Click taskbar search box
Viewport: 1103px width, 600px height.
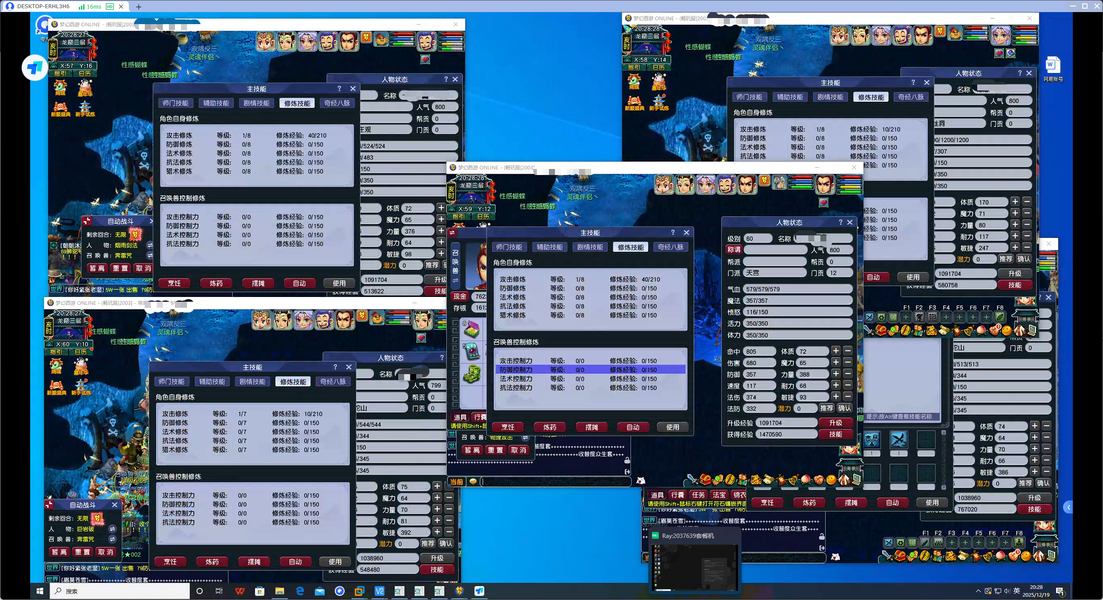tap(120, 591)
